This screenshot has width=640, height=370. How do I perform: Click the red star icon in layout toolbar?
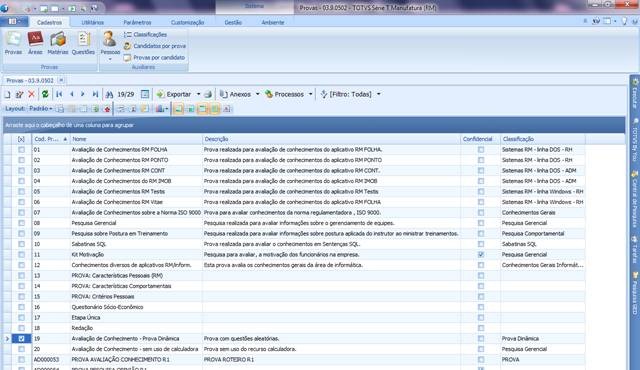click(x=107, y=109)
